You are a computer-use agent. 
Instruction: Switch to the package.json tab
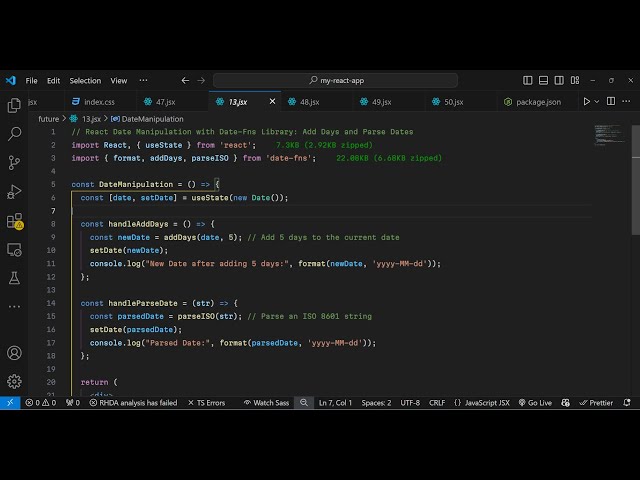tap(538, 102)
